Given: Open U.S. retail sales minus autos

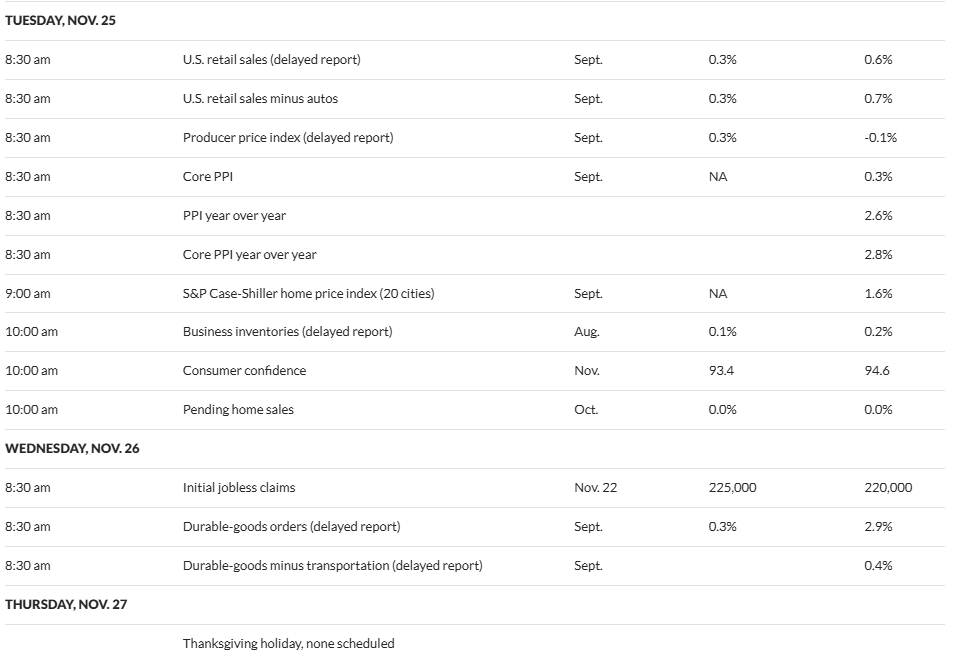Looking at the screenshot, I should (x=260, y=99).
